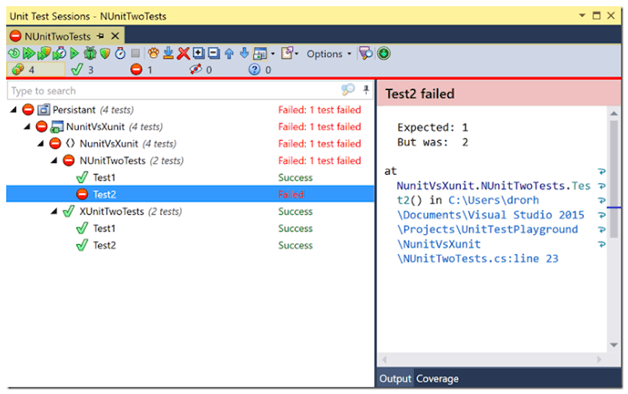Click the gray stop execution button

(135, 53)
